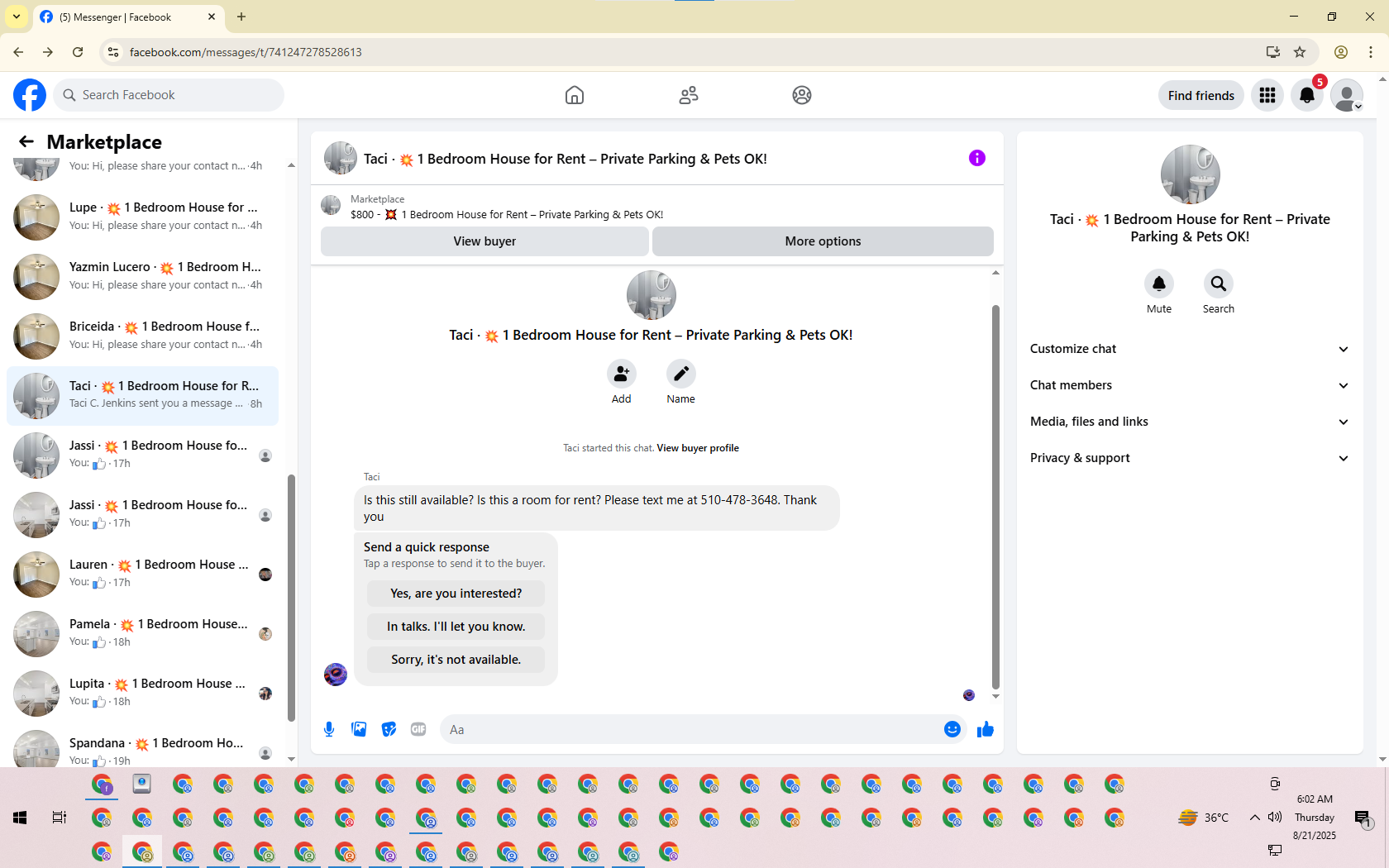Screen dimensions: 1389x868
Task: Send a thumbs-up like
Action: point(986,729)
